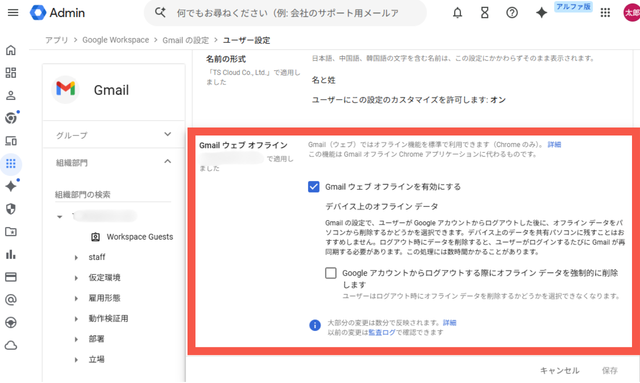Image resolution: width=640 pixels, height=383 pixels.
Task: Expand the 雇用形態 organizational unit
Action: tap(76, 298)
